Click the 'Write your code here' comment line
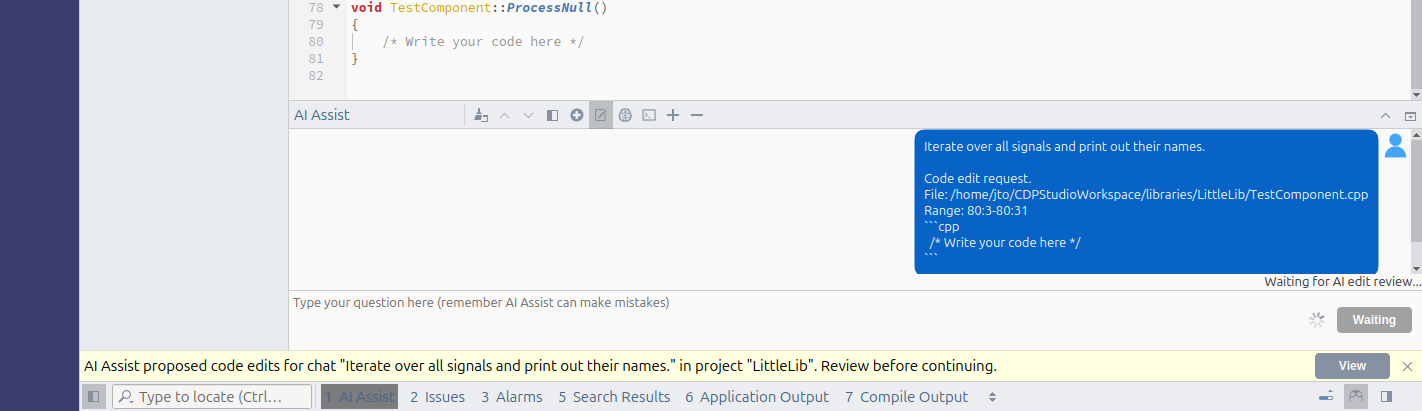The width and height of the screenshot is (1422, 411). [x=483, y=41]
